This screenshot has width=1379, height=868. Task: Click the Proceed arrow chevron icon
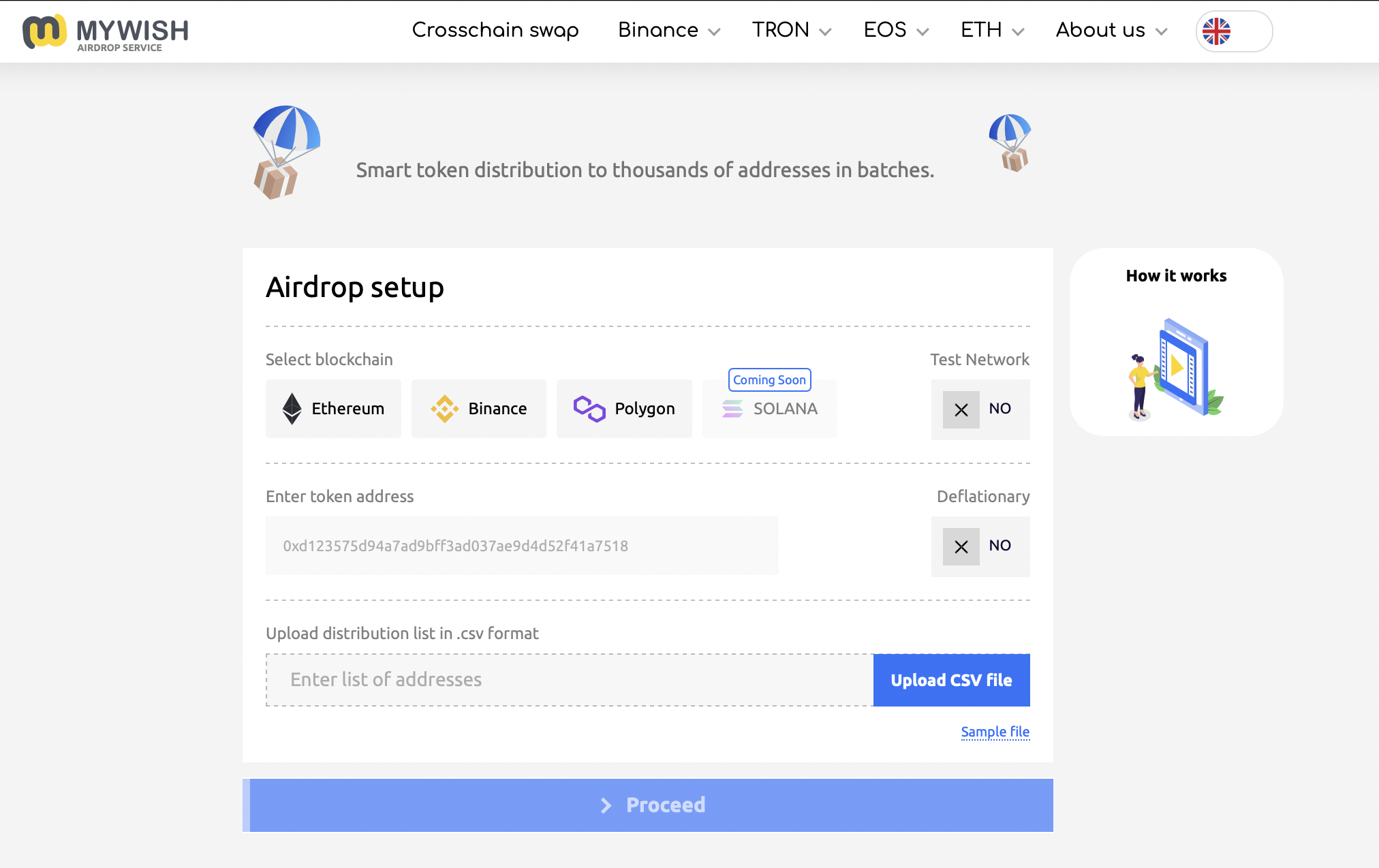[606, 806]
